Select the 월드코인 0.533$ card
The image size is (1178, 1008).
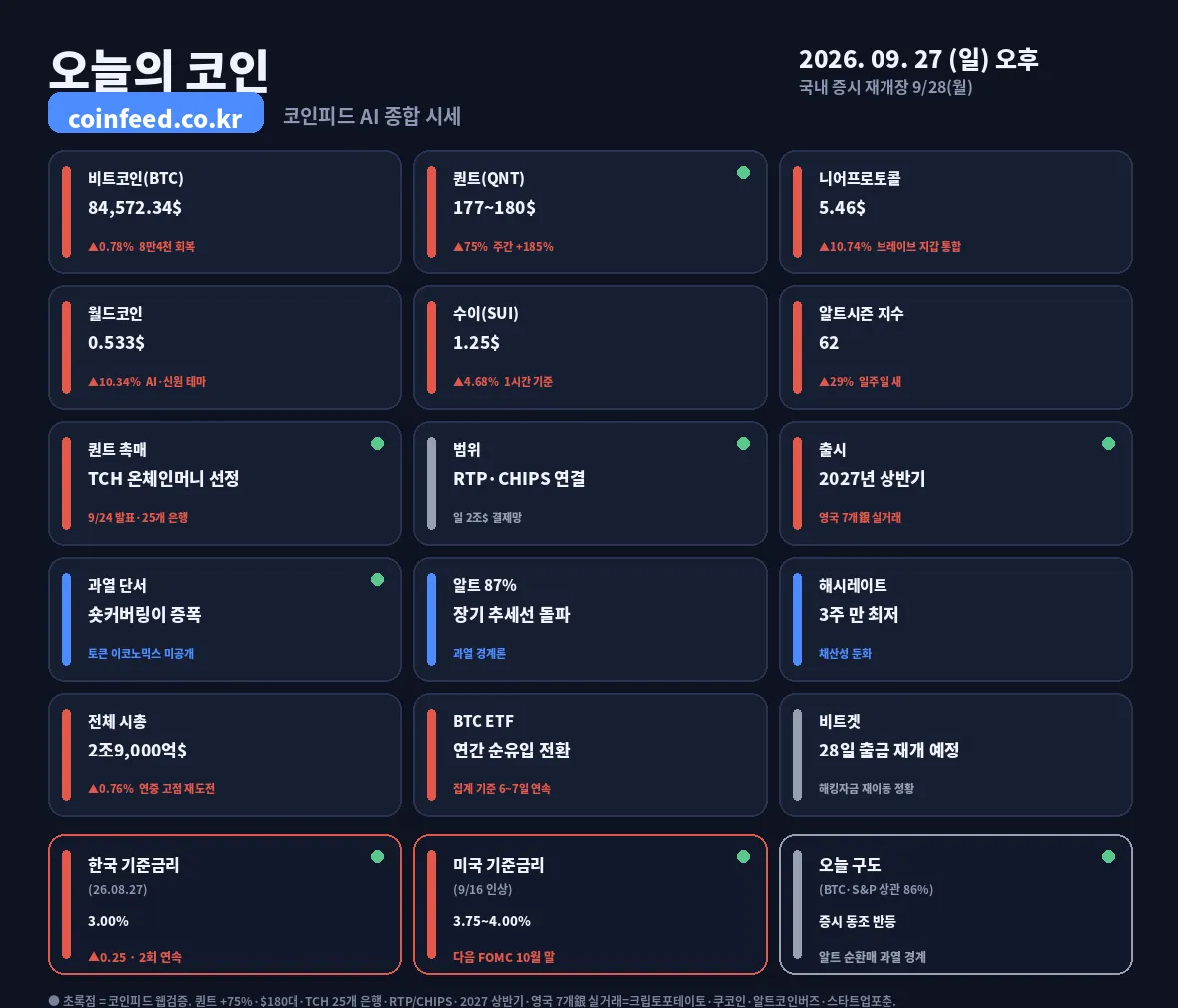(225, 347)
